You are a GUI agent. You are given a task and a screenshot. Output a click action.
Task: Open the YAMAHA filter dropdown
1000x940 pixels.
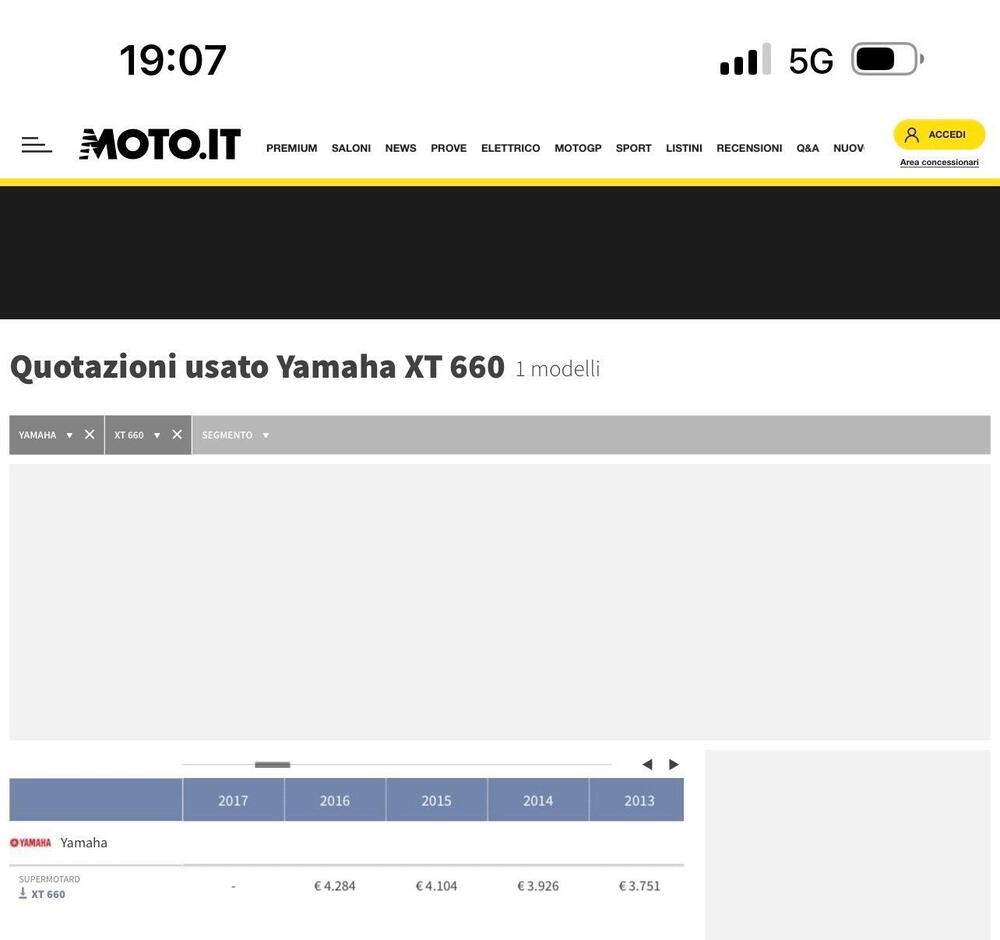[69, 434]
